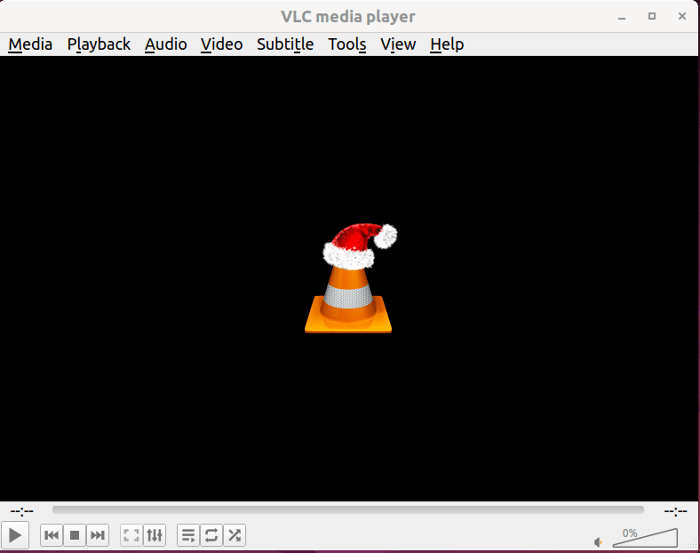Screen dimensions: 700x553
Task: Click the VLC cone Santa hat logo
Action: 350,278
